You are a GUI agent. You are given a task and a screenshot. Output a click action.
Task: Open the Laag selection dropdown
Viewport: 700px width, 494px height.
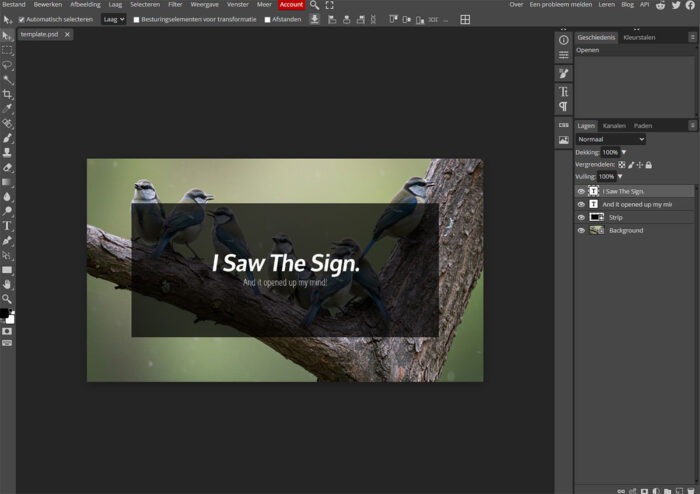click(x=114, y=20)
